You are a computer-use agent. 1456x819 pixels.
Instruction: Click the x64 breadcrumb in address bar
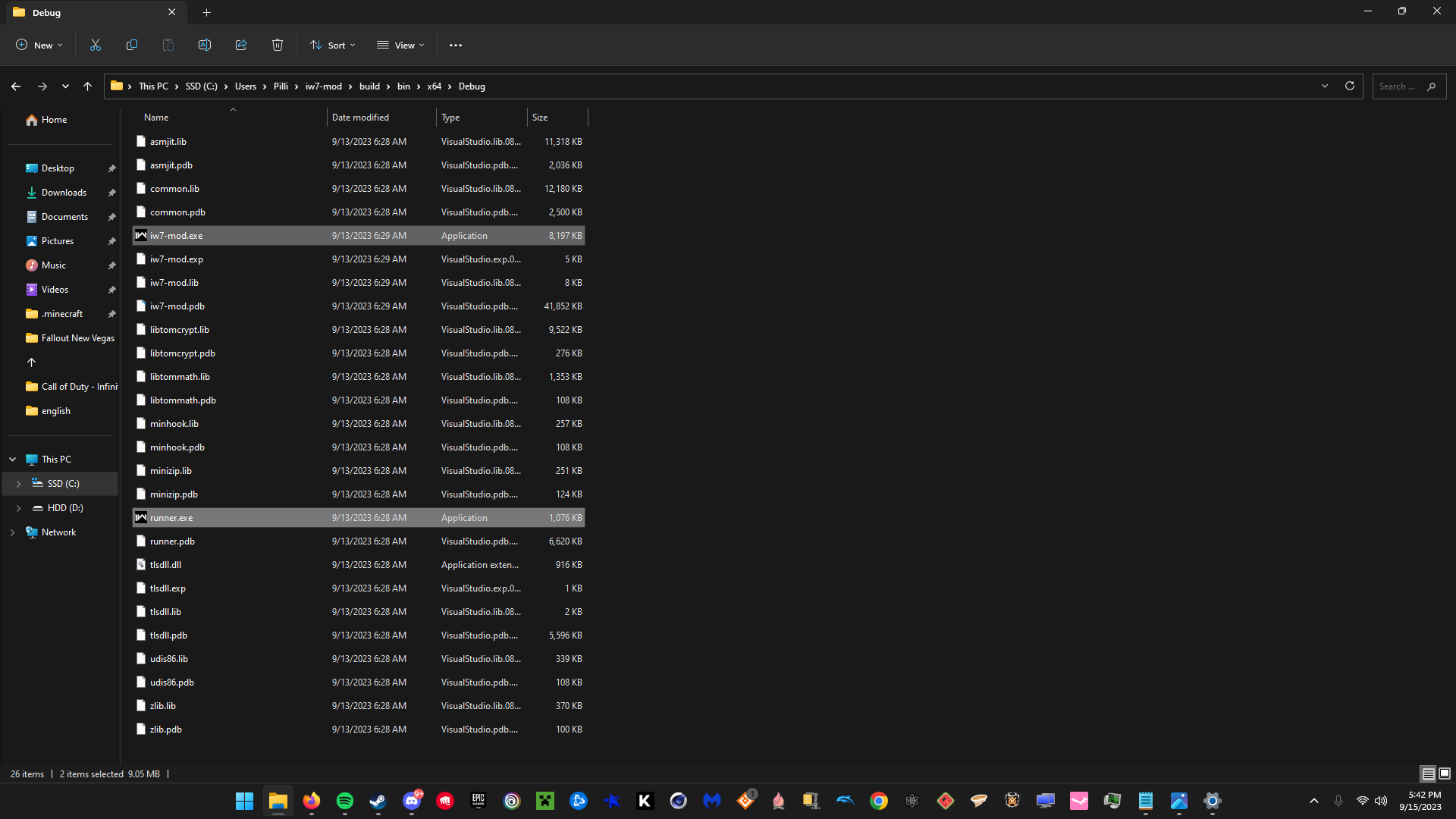tap(434, 86)
